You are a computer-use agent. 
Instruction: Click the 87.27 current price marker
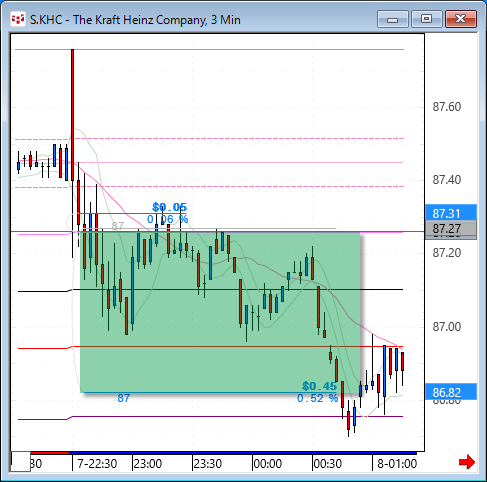[451, 229]
